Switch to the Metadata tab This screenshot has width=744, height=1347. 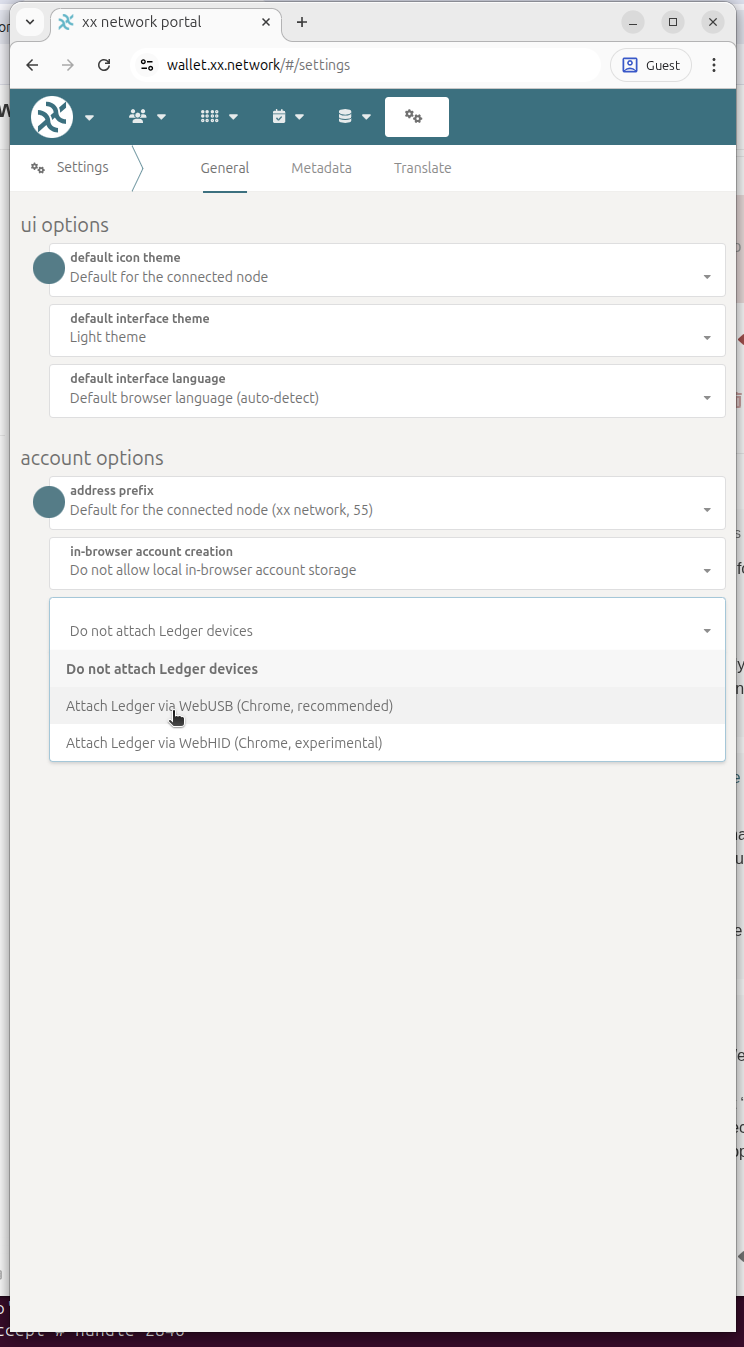click(321, 168)
